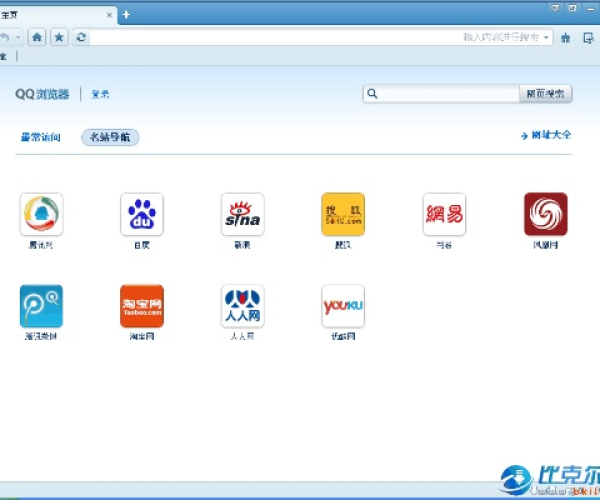This screenshot has height=500, width=600.
Task: Open the dark red Phoenix (ifeng) tile
Action: [546, 214]
